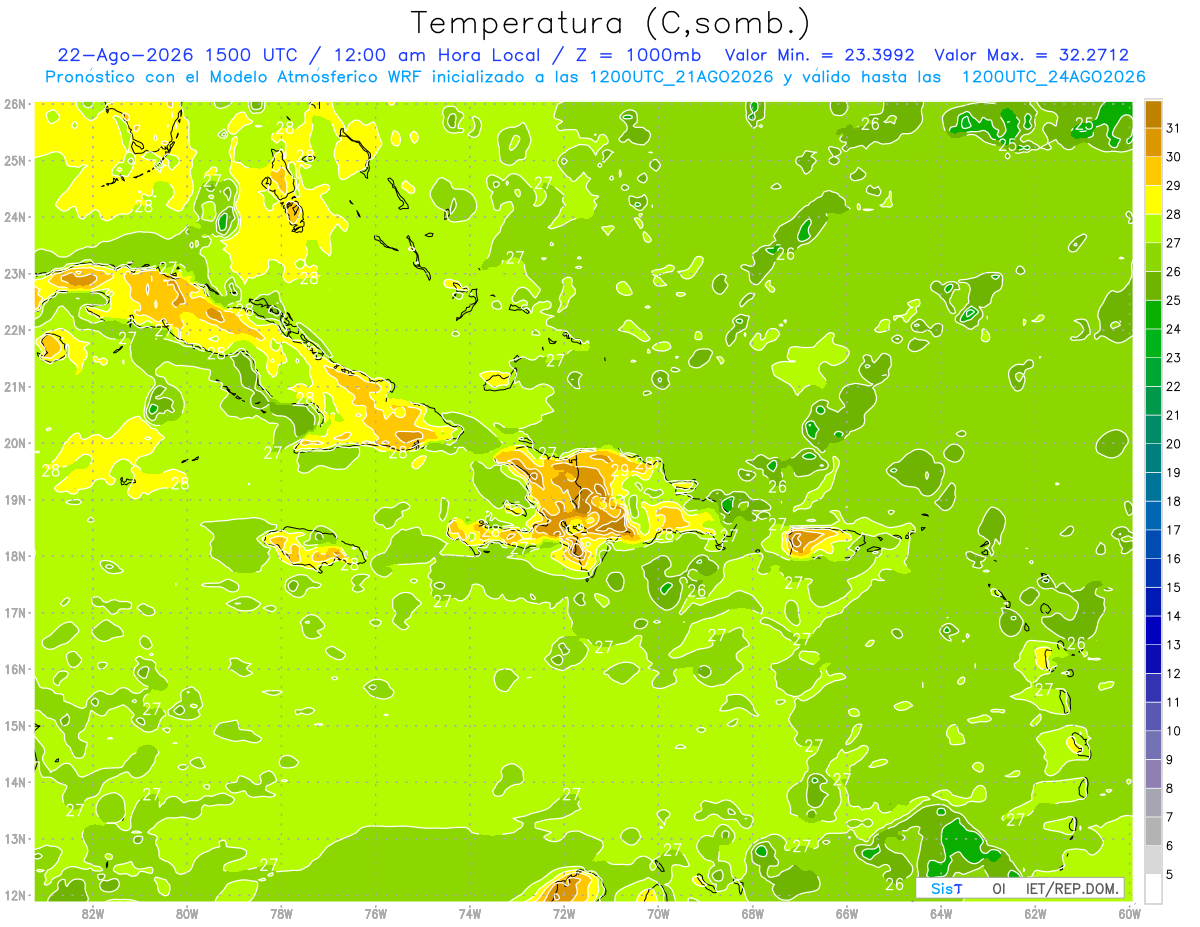Click legend value 24
This screenshot has height=927, width=1200.
pos(1173,329)
